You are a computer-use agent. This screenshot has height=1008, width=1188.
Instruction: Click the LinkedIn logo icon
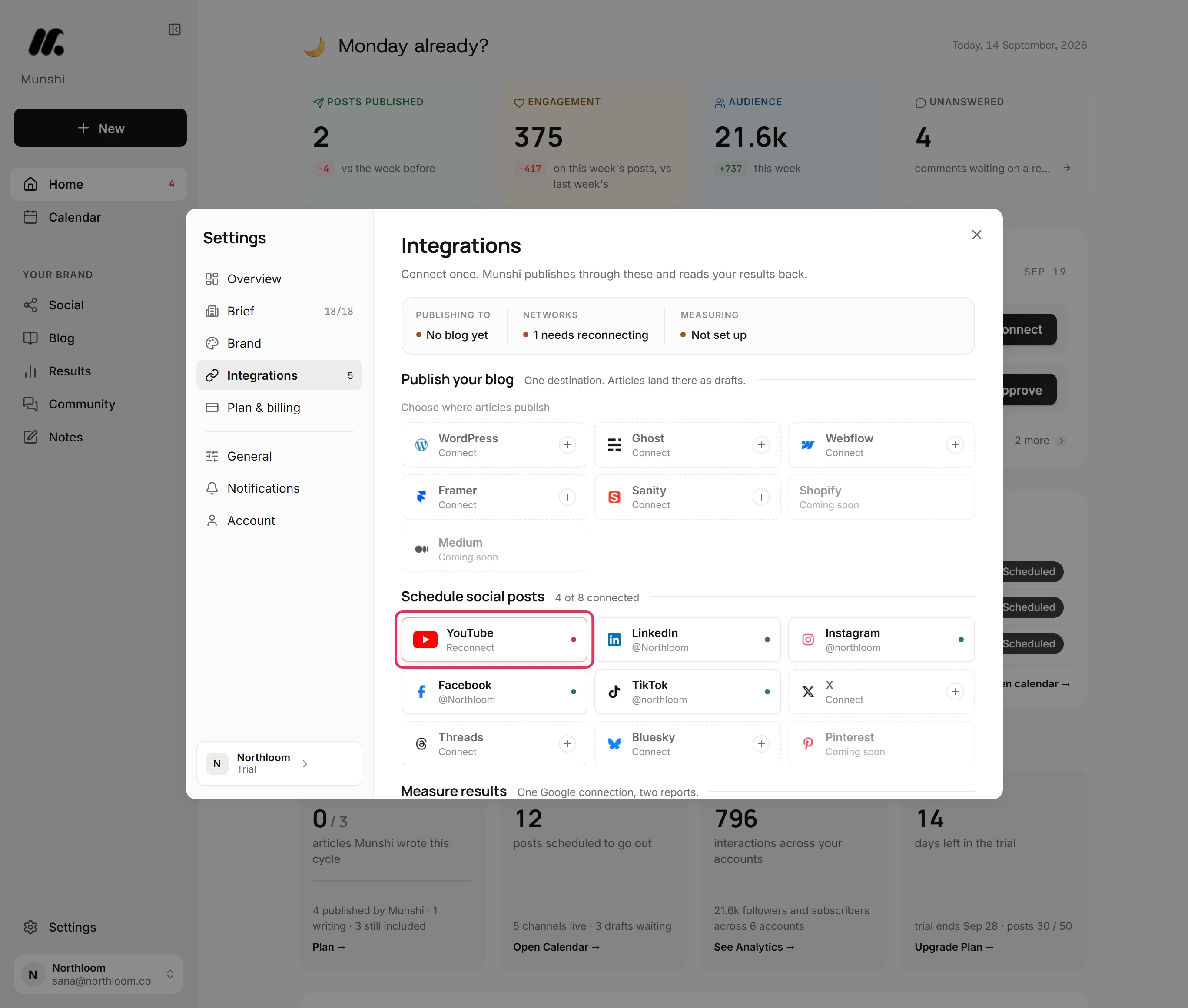click(x=614, y=640)
